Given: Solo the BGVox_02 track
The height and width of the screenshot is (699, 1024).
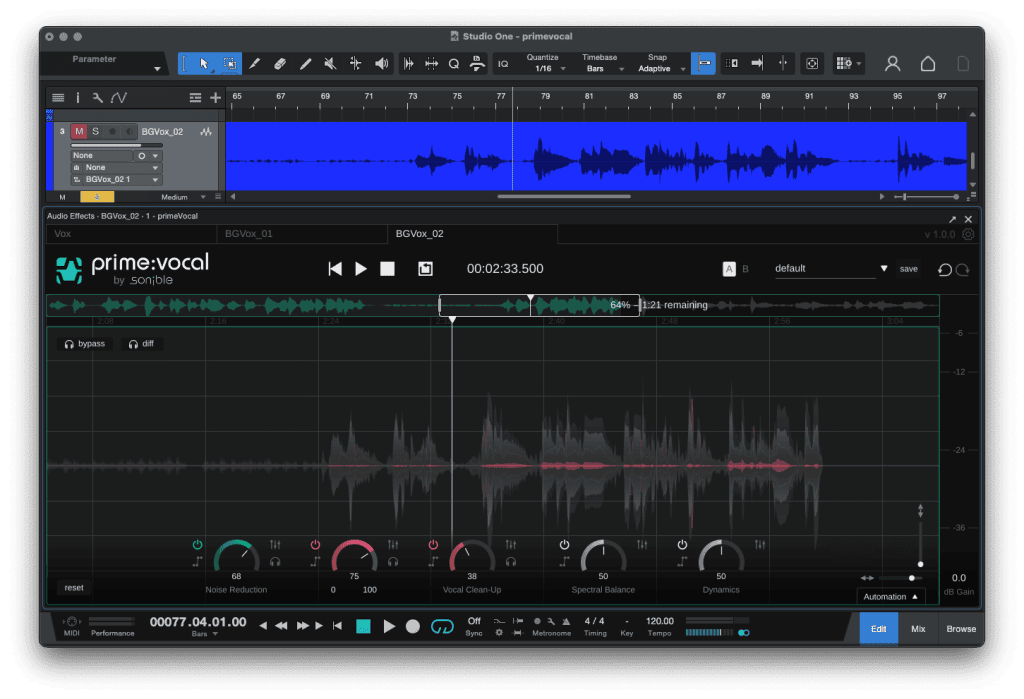Looking at the screenshot, I should point(95,131).
